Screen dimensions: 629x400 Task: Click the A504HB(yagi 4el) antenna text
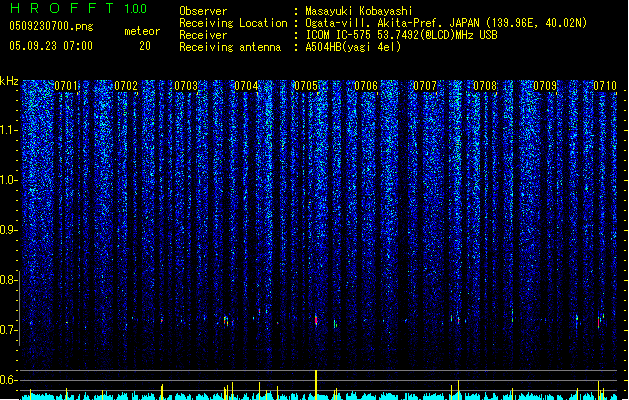coord(353,47)
